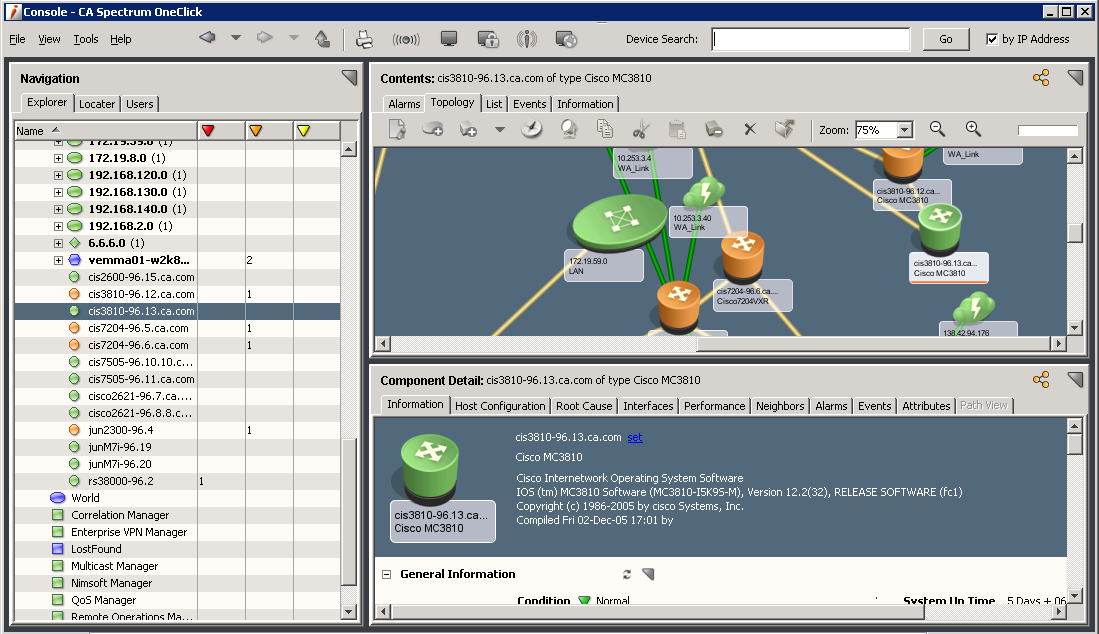Select cis3810-96.12.ca.com in the tree
Image resolution: width=1099 pixels, height=634 pixels.
point(141,294)
